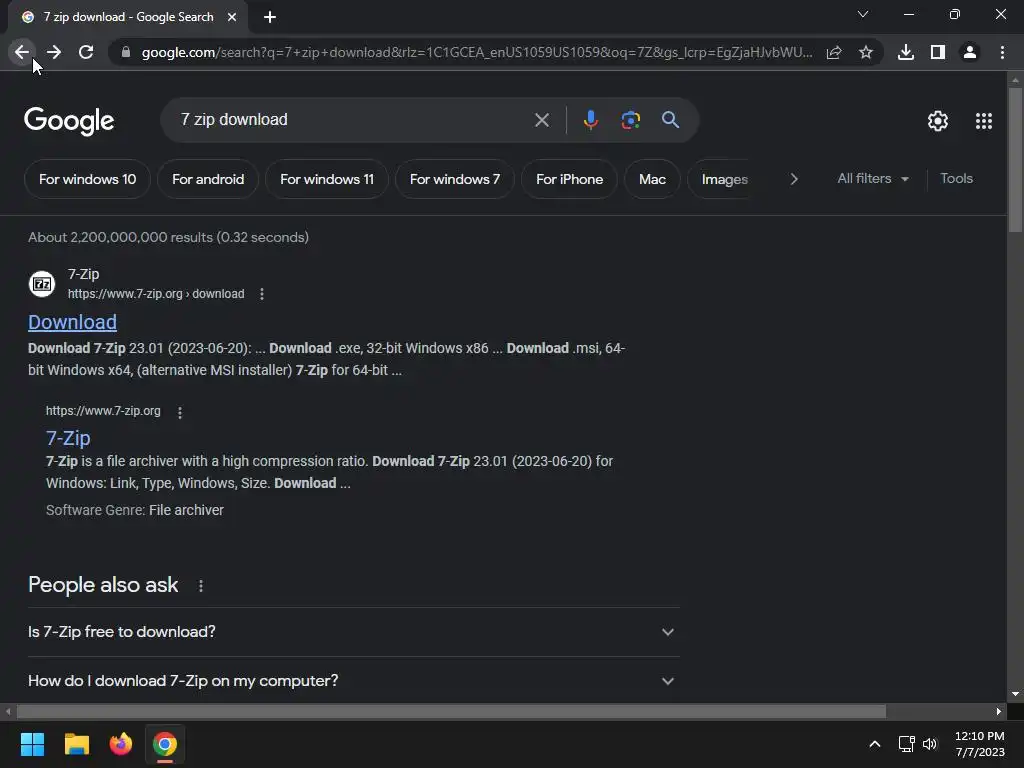Click the scroll down arrow
The width and height of the screenshot is (1024, 768).
pyautogui.click(x=1015, y=694)
